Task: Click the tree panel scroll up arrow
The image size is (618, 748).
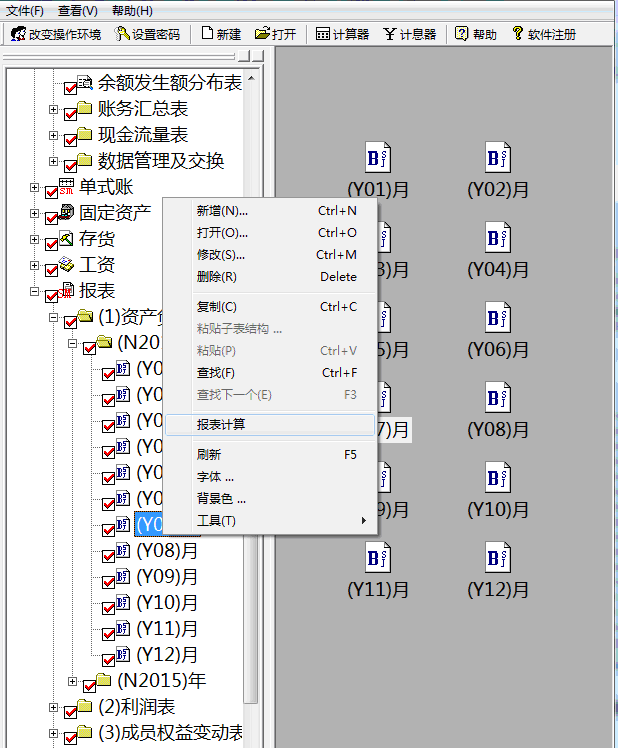Action: coord(251,78)
